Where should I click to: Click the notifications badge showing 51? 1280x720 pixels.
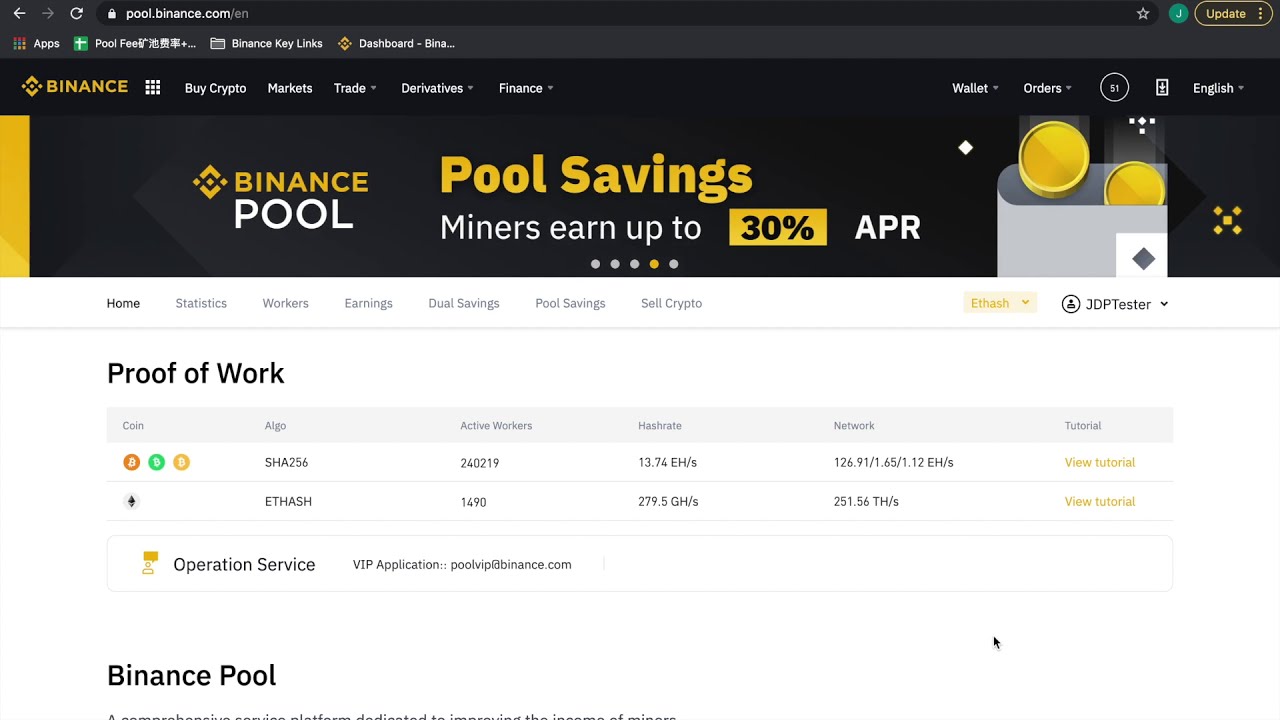(1114, 88)
